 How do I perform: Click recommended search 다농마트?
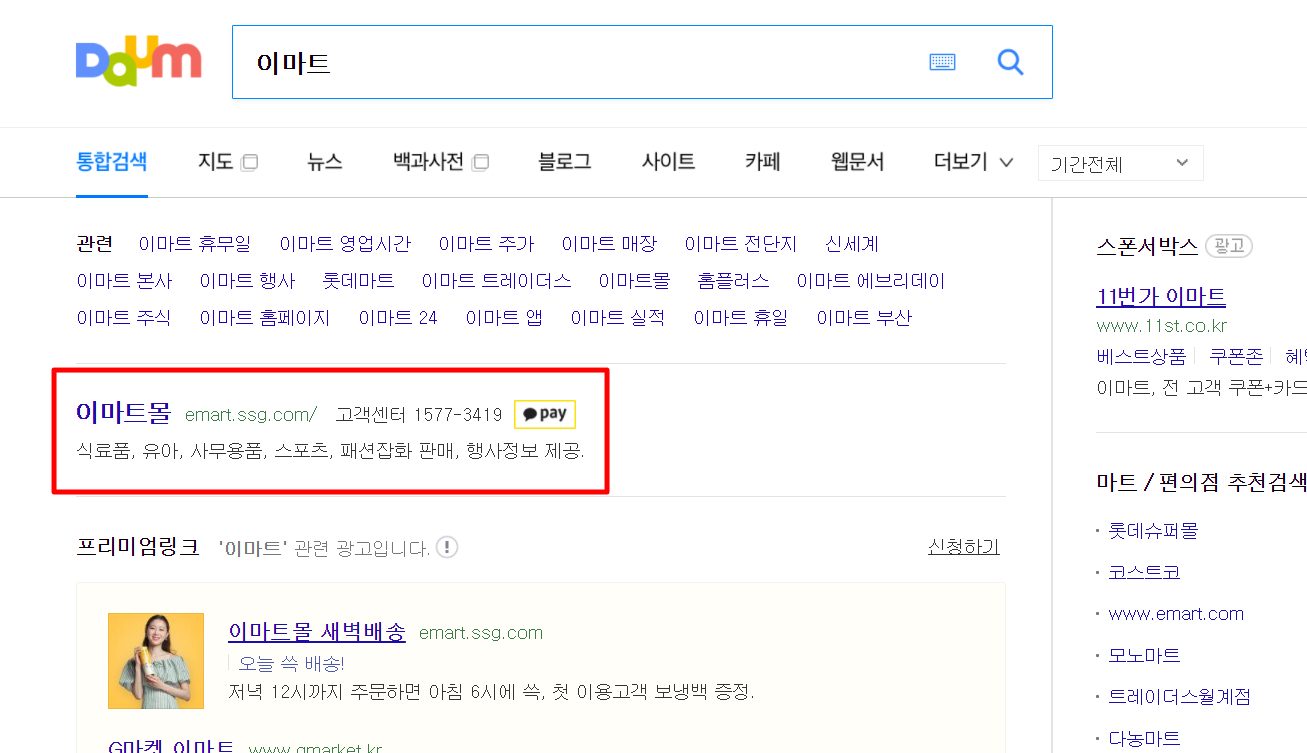click(1144, 739)
